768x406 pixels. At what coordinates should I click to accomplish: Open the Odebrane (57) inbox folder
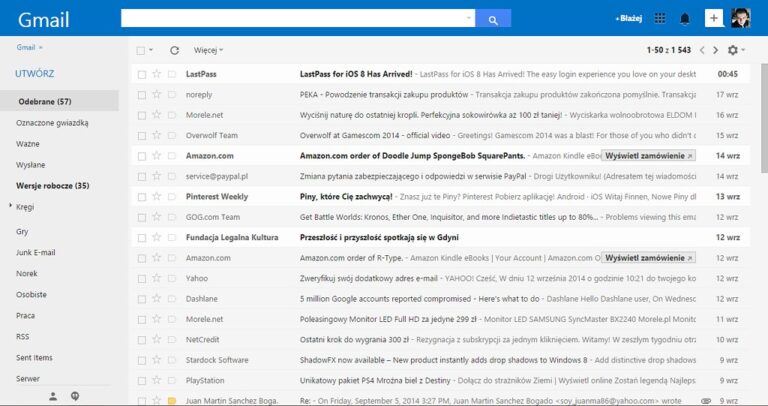click(x=45, y=101)
